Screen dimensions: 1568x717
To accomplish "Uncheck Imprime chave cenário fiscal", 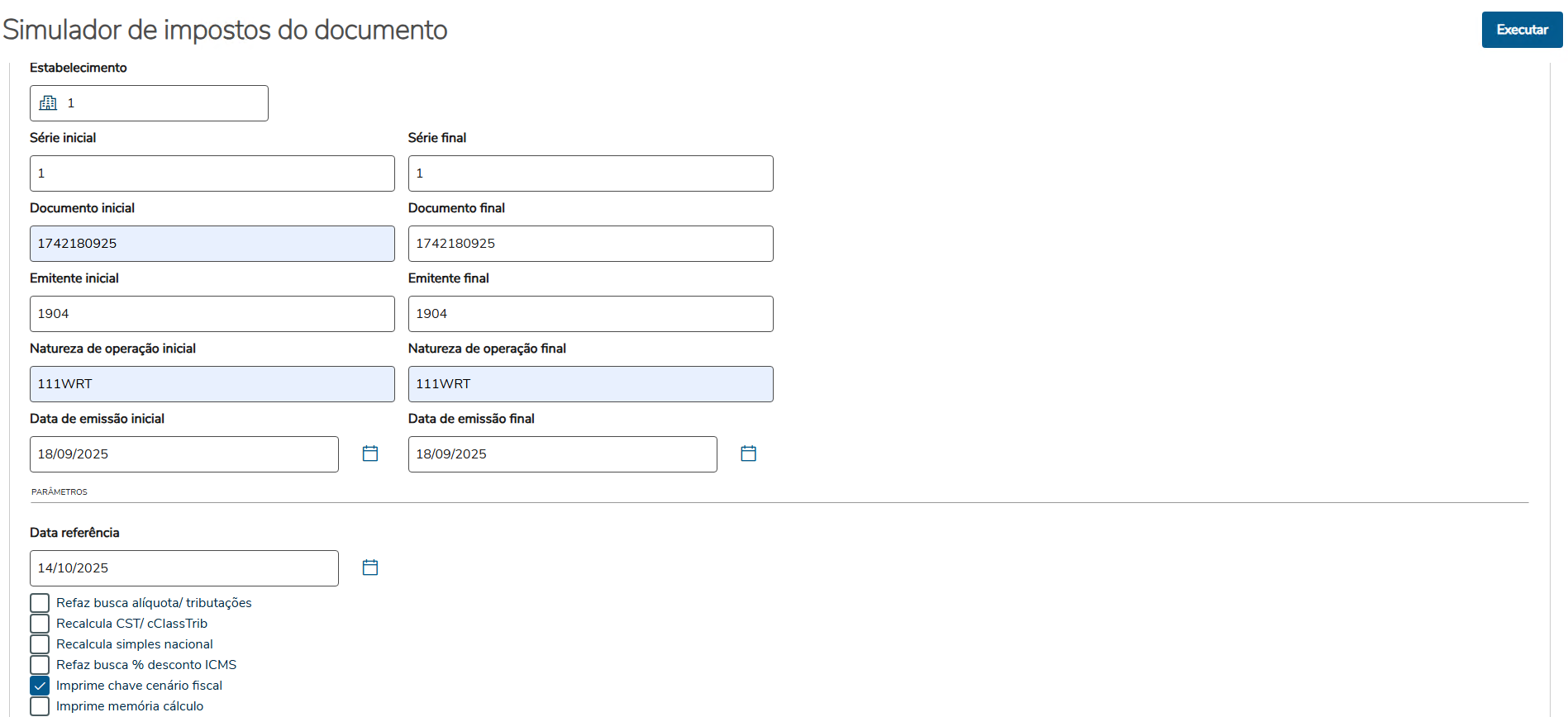I will click(40, 686).
